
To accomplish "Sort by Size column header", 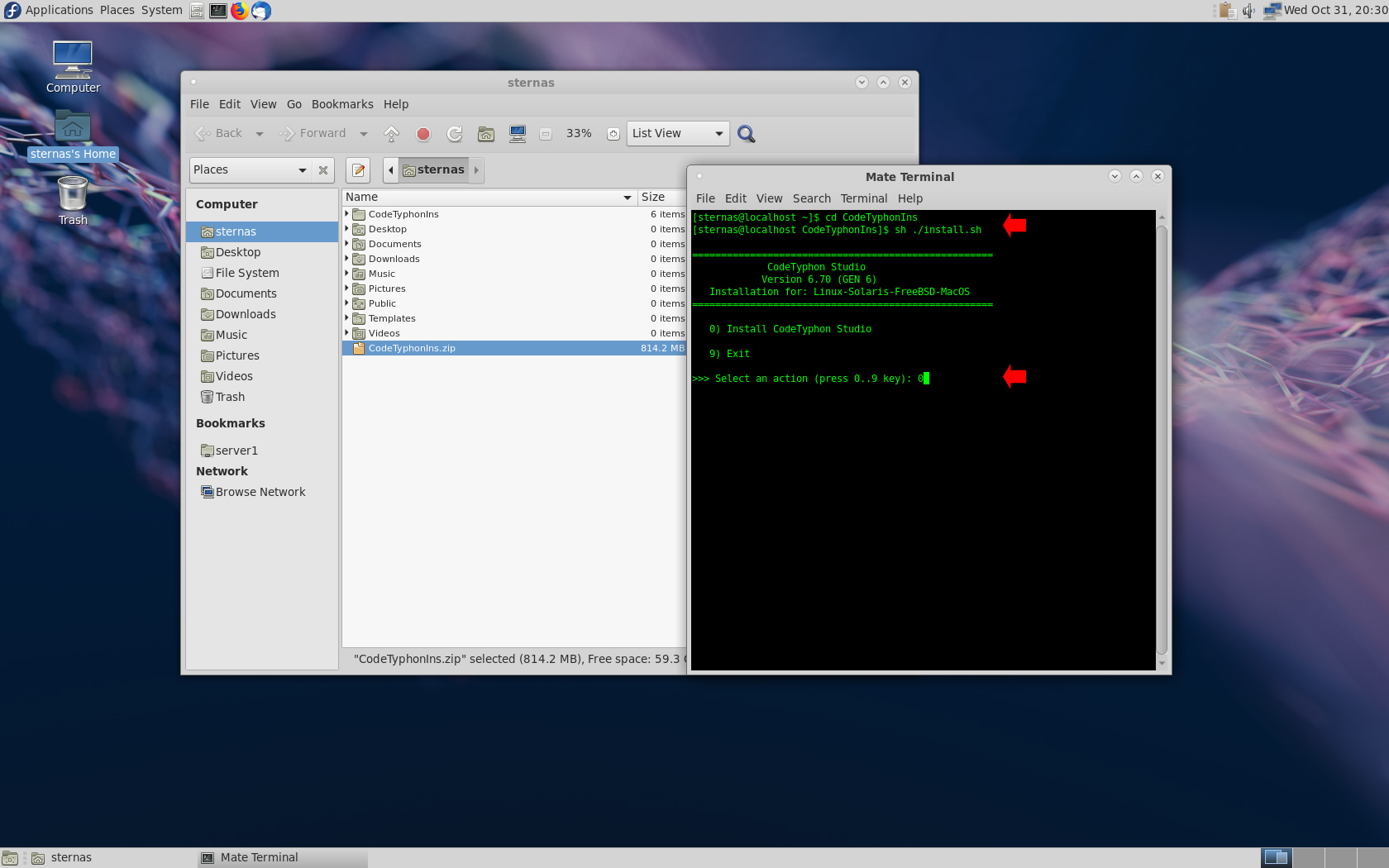I will (x=662, y=198).
